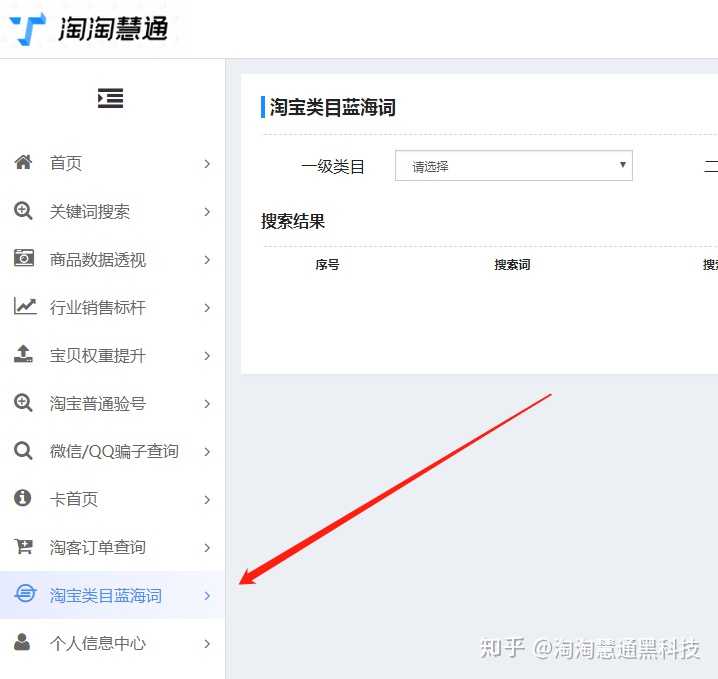This screenshot has height=679, width=718.
Task: Expand the chevron on the 个人信息中心 row
Action: [x=207, y=644]
